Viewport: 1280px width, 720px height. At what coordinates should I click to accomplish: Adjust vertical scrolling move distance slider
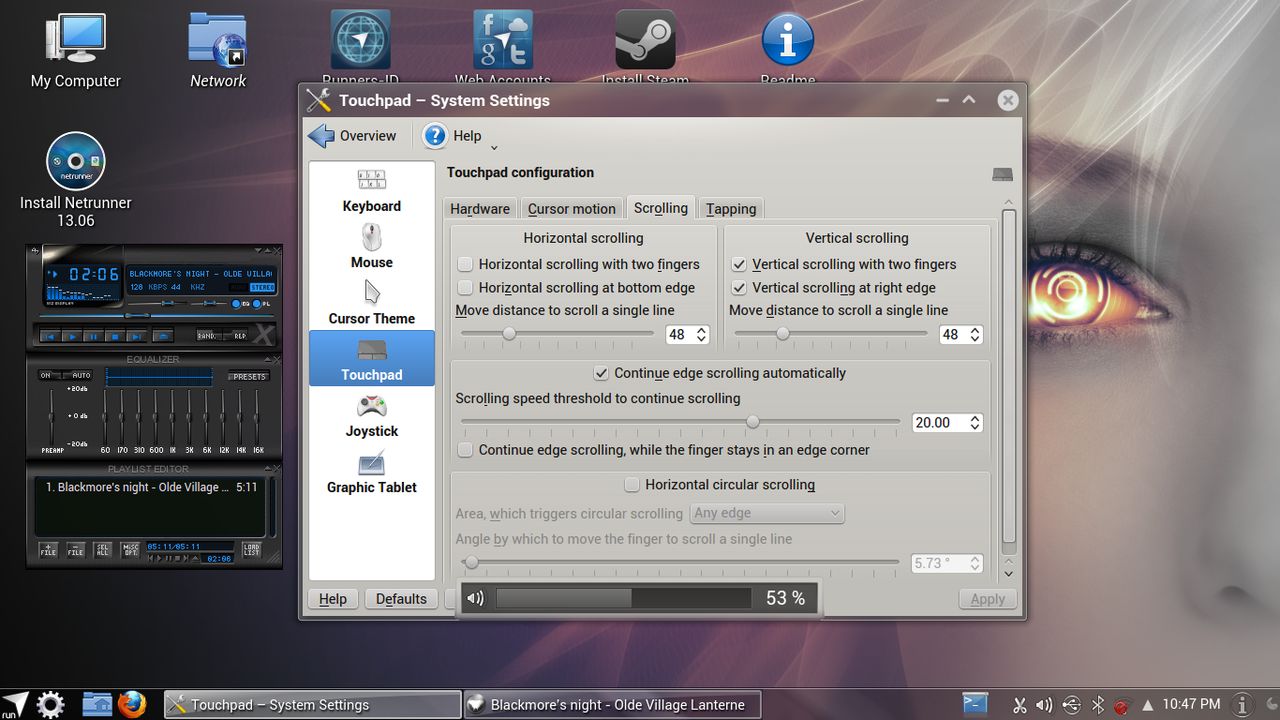[830, 334]
